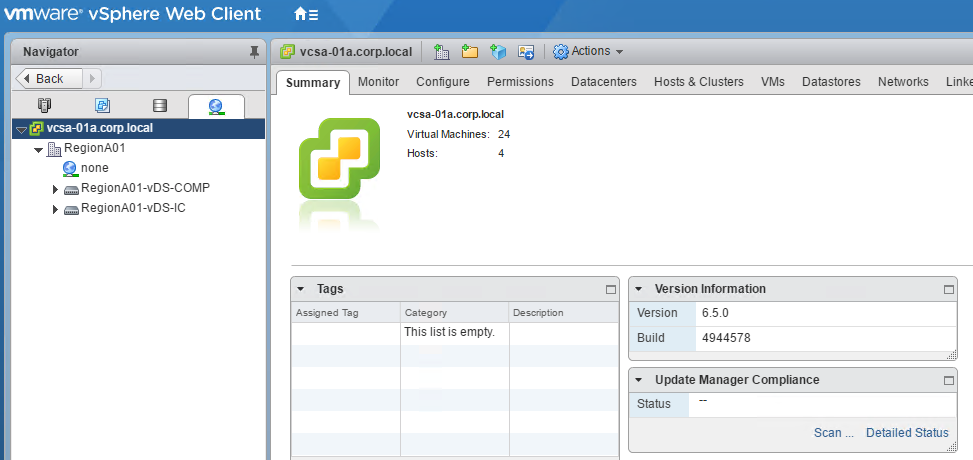Screen dimensions: 973x460
Task: Switch to the Datastores tab
Action: coord(832,82)
